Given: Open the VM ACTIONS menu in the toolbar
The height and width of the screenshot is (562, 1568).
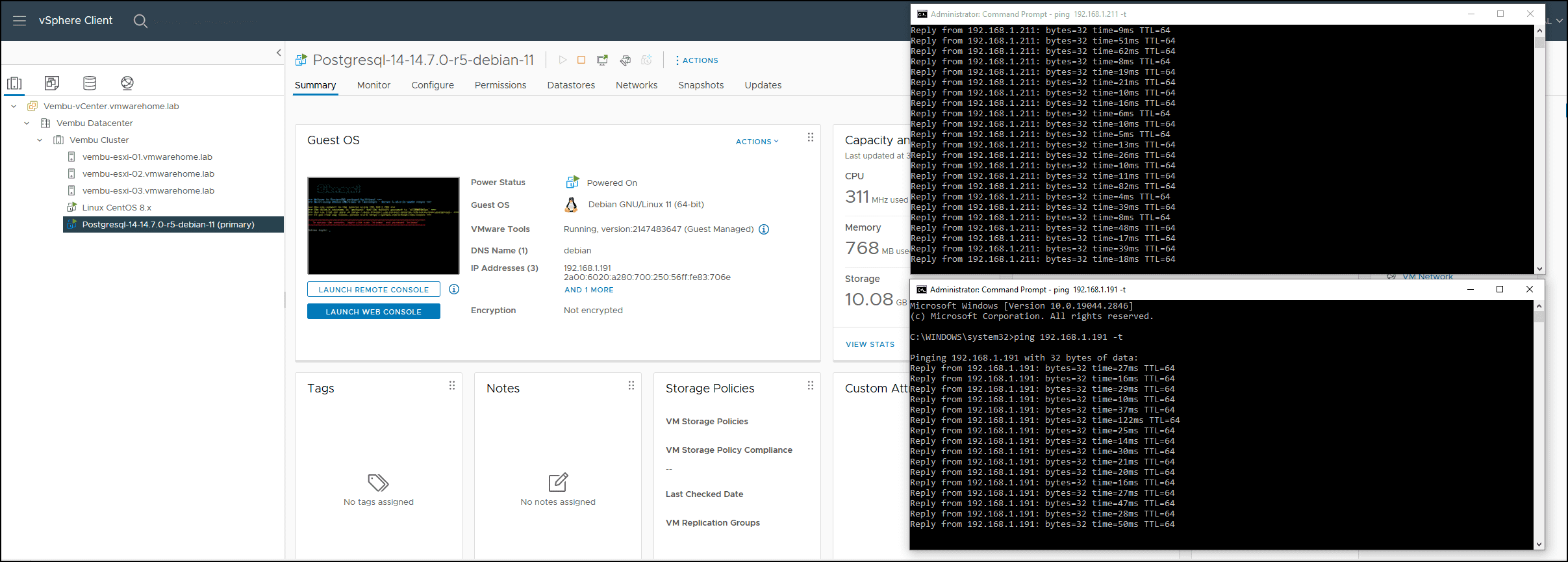Looking at the screenshot, I should pos(696,60).
